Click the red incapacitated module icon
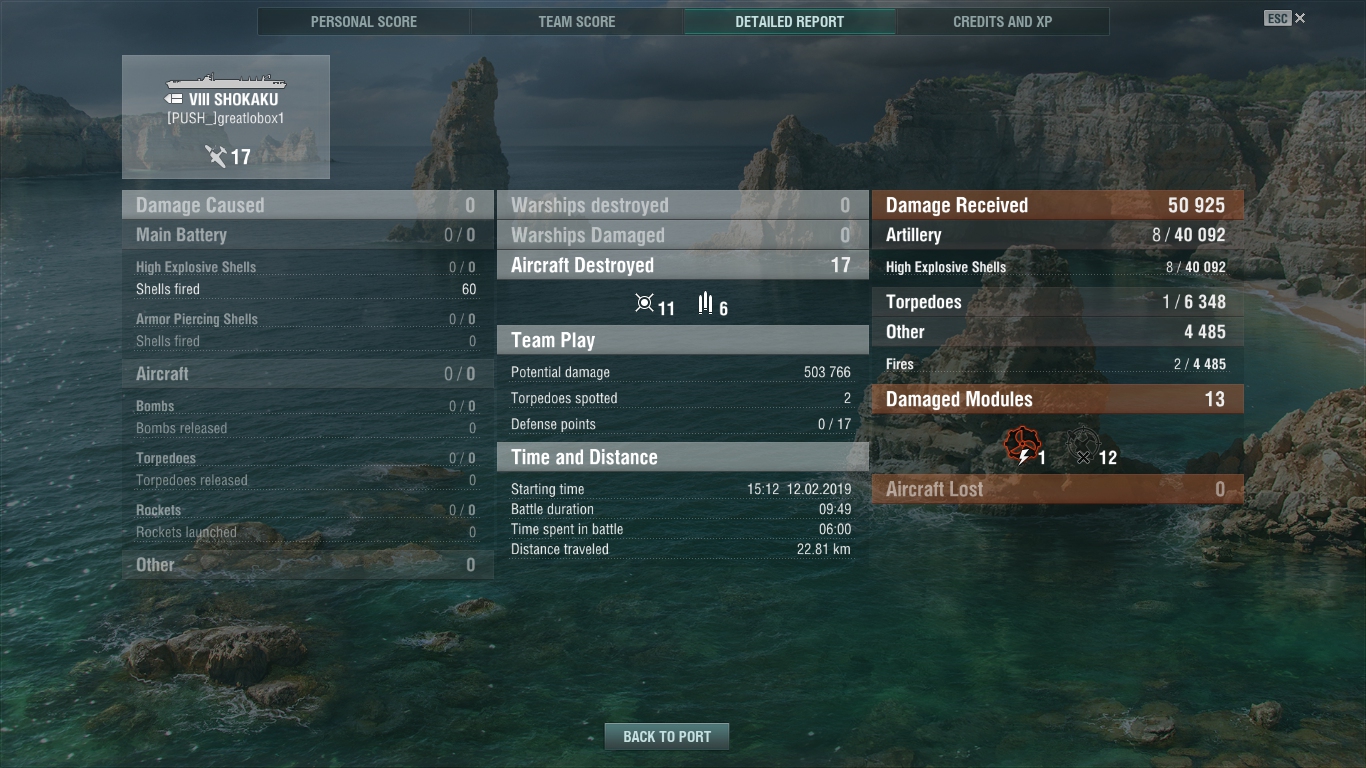Image resolution: width=1366 pixels, height=768 pixels. click(1022, 446)
